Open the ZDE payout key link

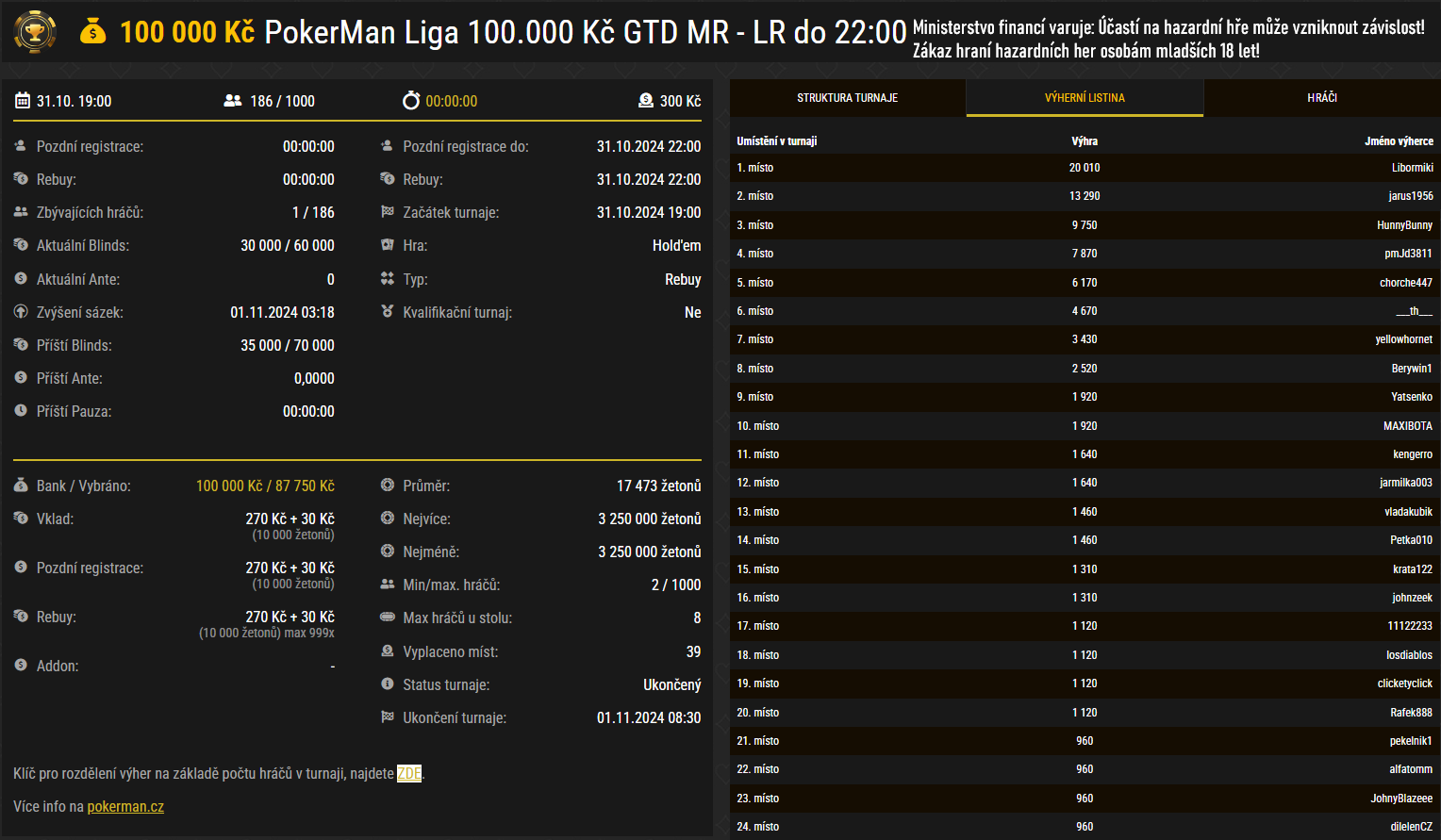pos(409,774)
